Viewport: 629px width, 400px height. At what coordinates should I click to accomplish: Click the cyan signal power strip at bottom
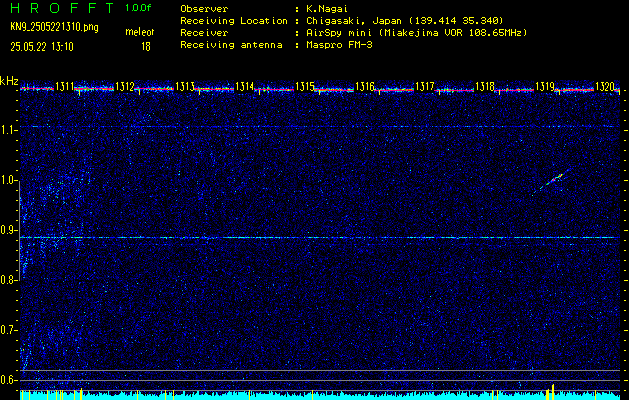pyautogui.click(x=320, y=396)
